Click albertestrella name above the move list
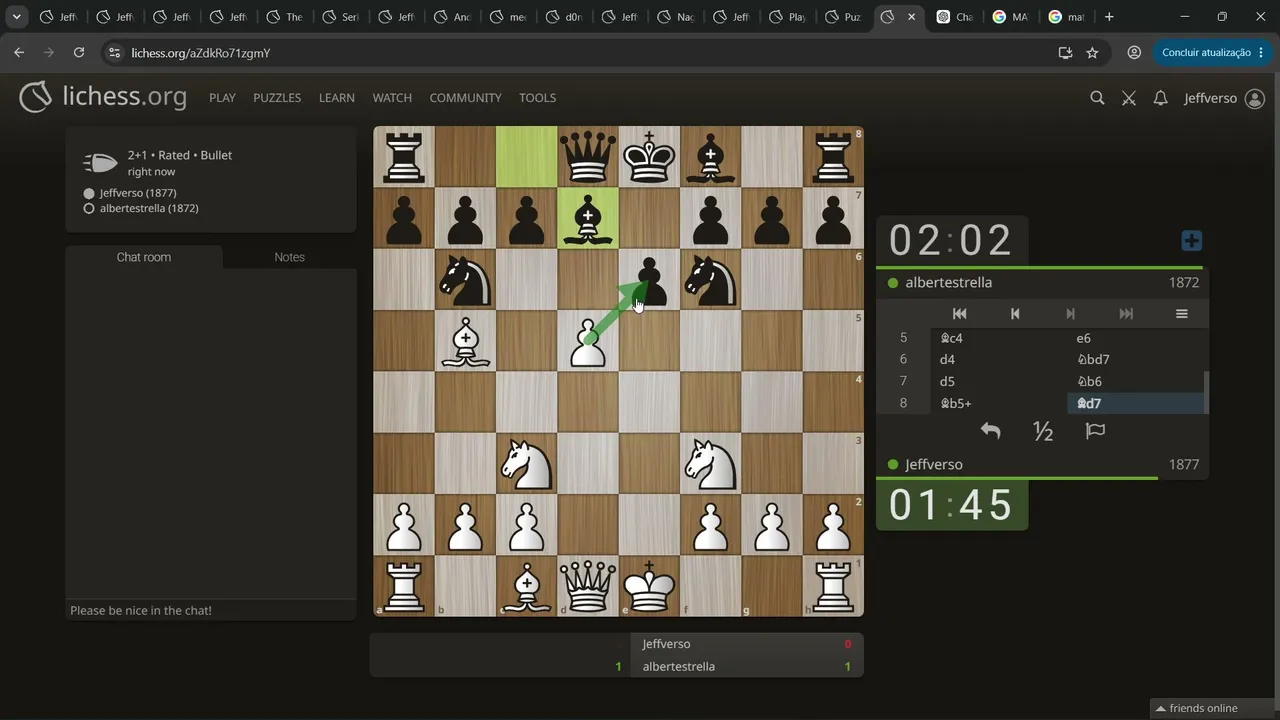Image resolution: width=1280 pixels, height=720 pixels. coord(949,283)
